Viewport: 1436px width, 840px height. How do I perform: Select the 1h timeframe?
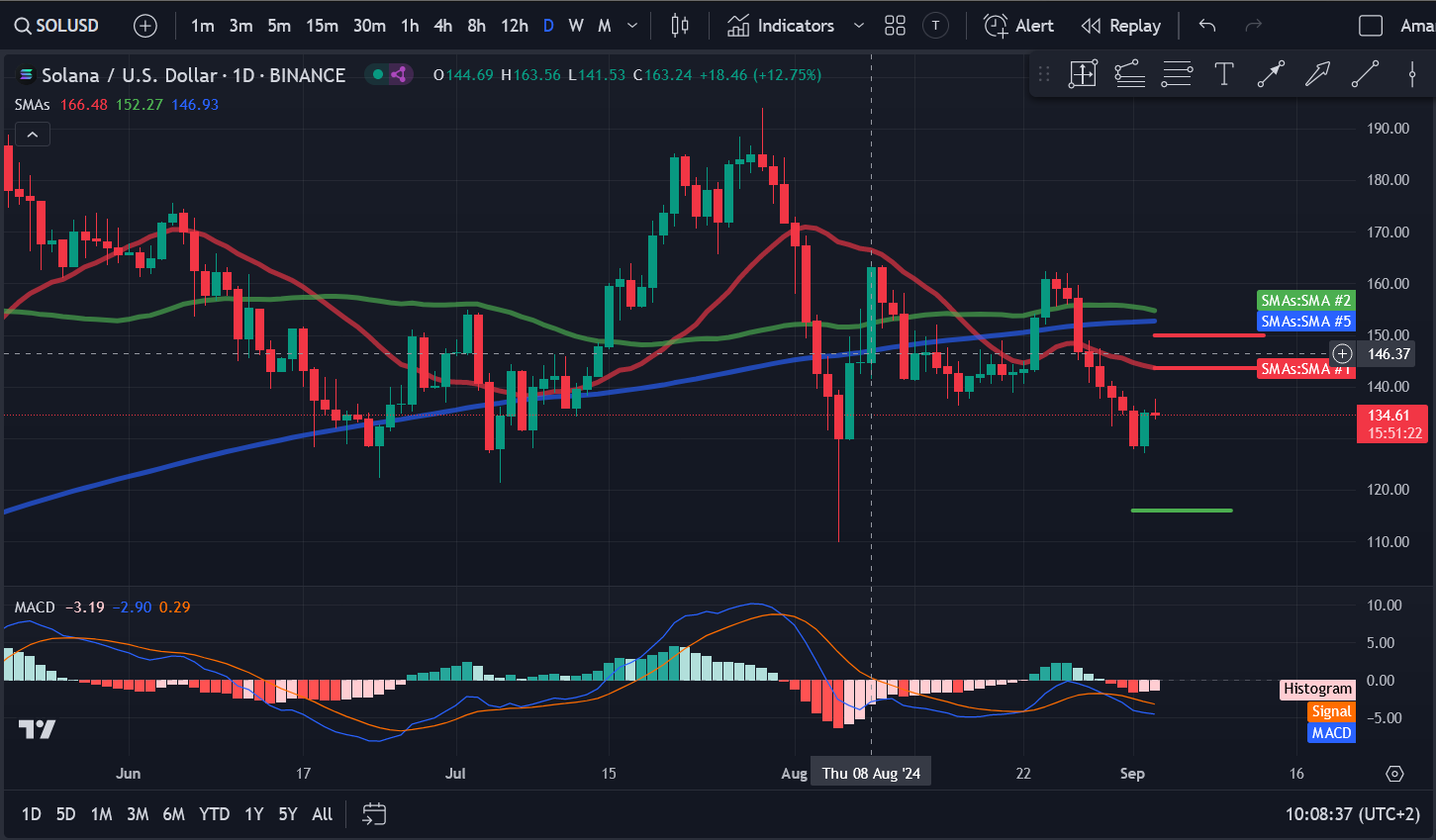[410, 26]
